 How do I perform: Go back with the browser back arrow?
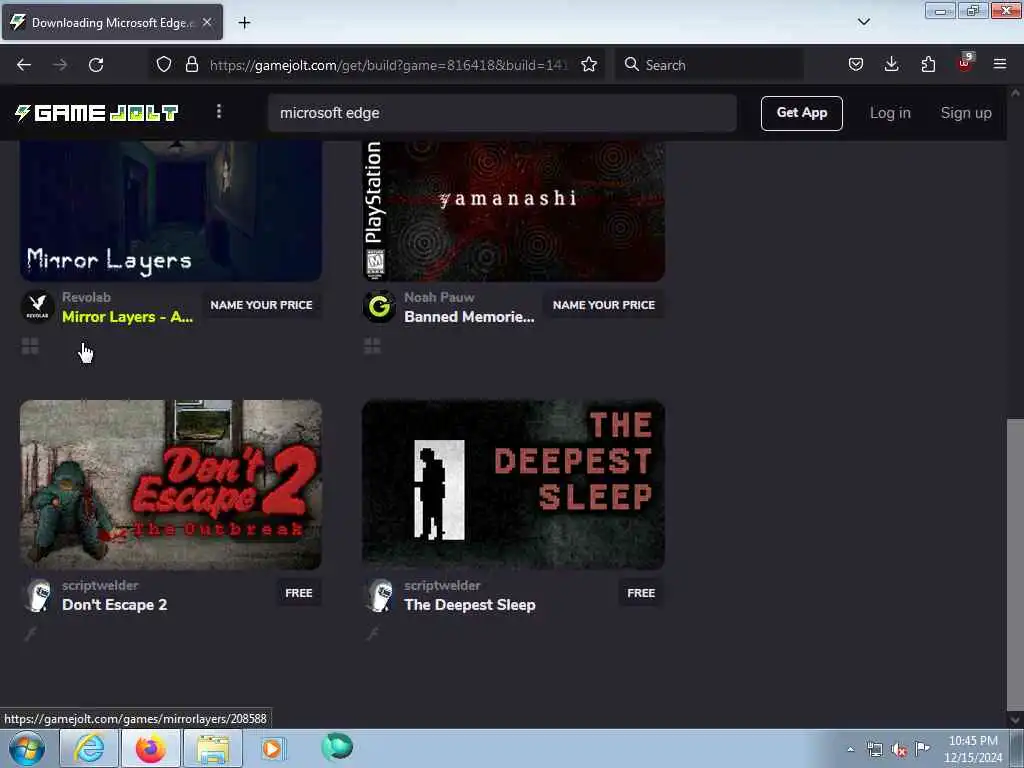[x=24, y=65]
